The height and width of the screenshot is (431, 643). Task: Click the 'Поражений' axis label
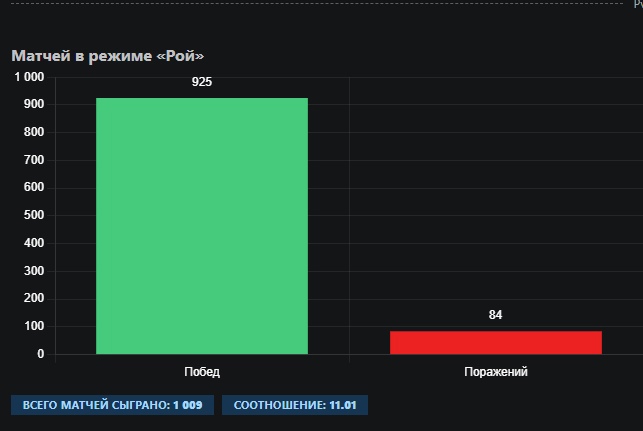point(496,372)
